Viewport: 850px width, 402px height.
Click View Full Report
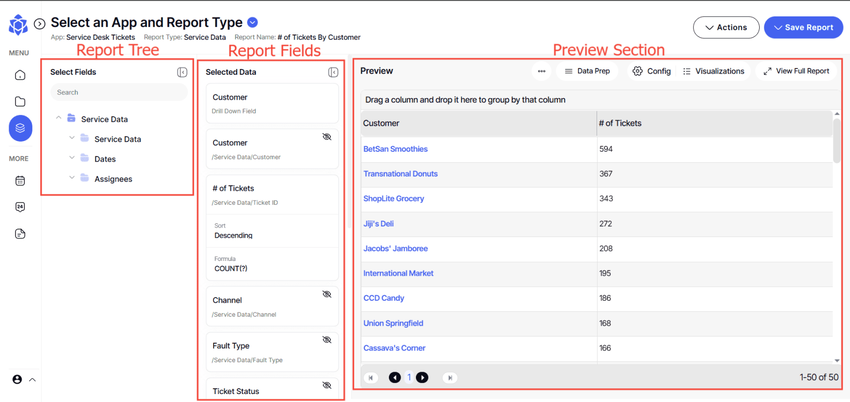[796, 71]
